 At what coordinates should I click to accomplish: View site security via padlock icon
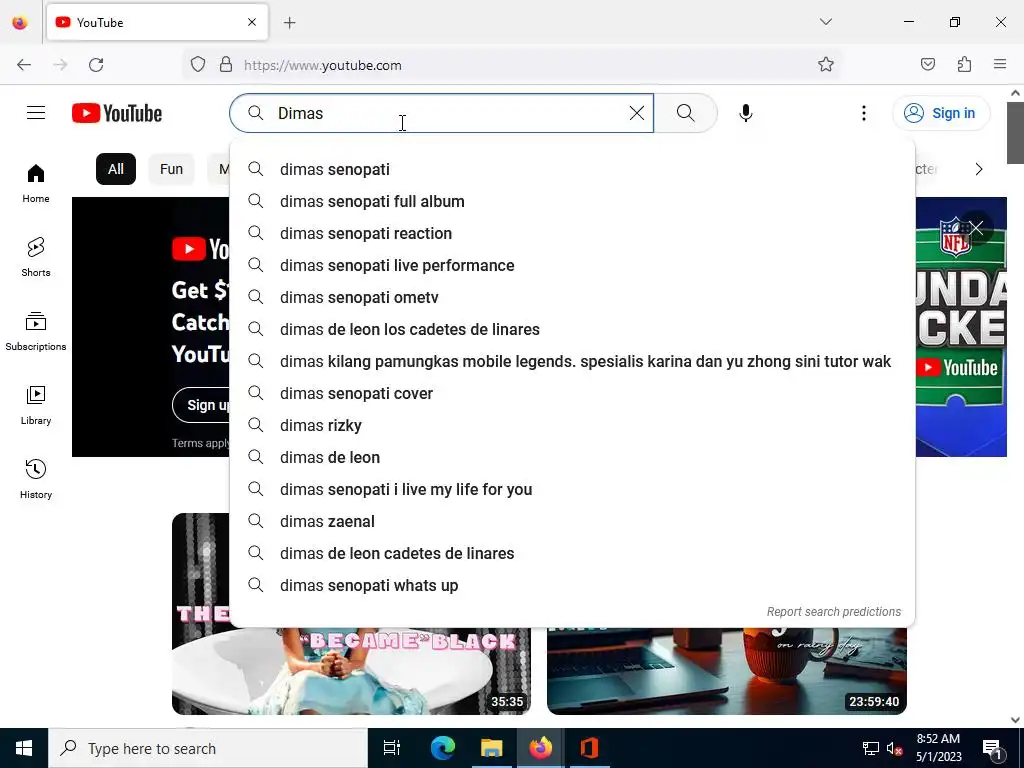click(226, 65)
